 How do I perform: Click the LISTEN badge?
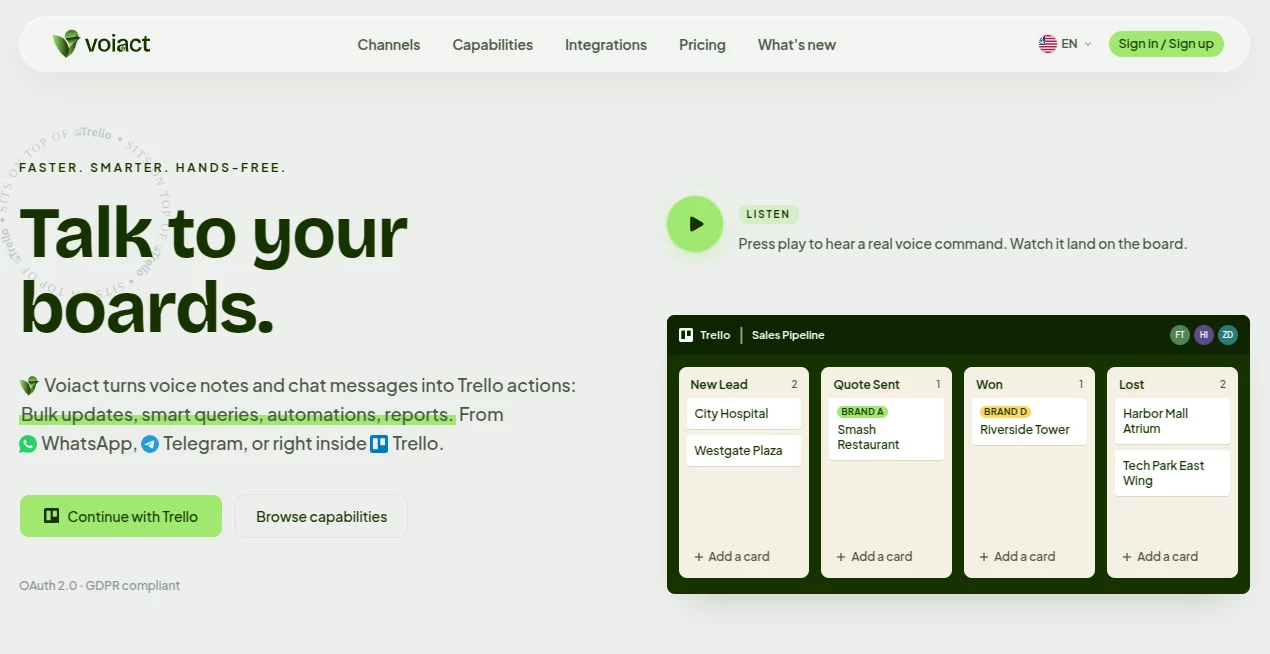coord(768,214)
